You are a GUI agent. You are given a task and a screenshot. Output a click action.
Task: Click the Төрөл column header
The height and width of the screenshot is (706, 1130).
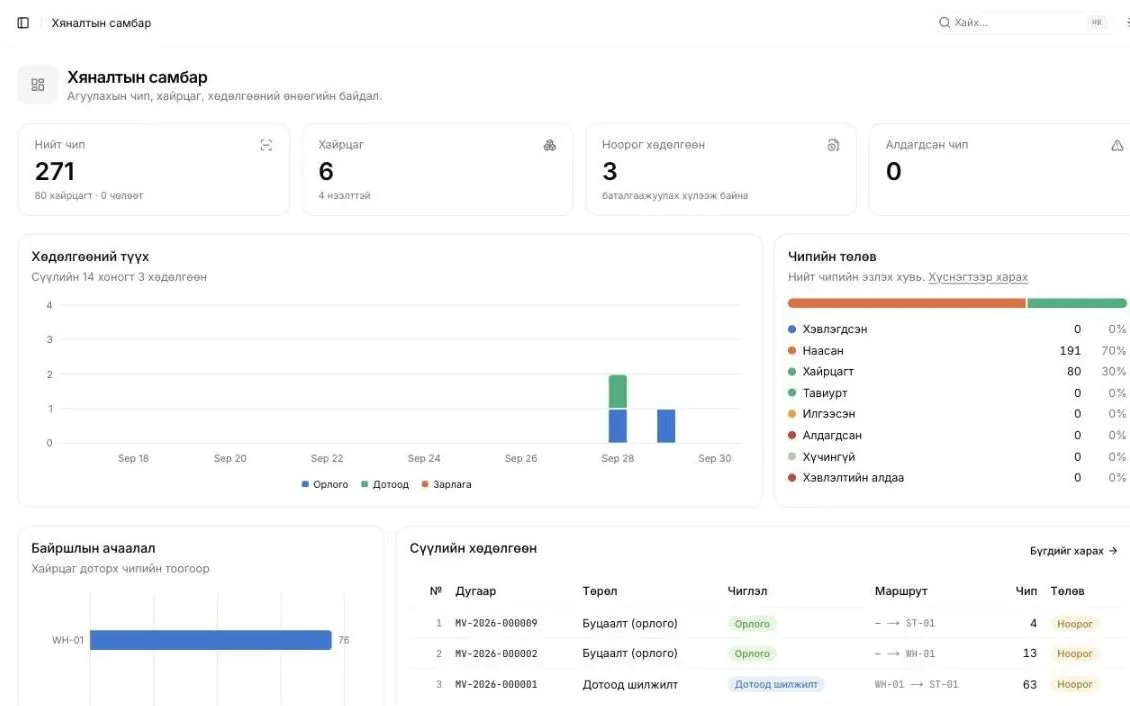click(600, 591)
